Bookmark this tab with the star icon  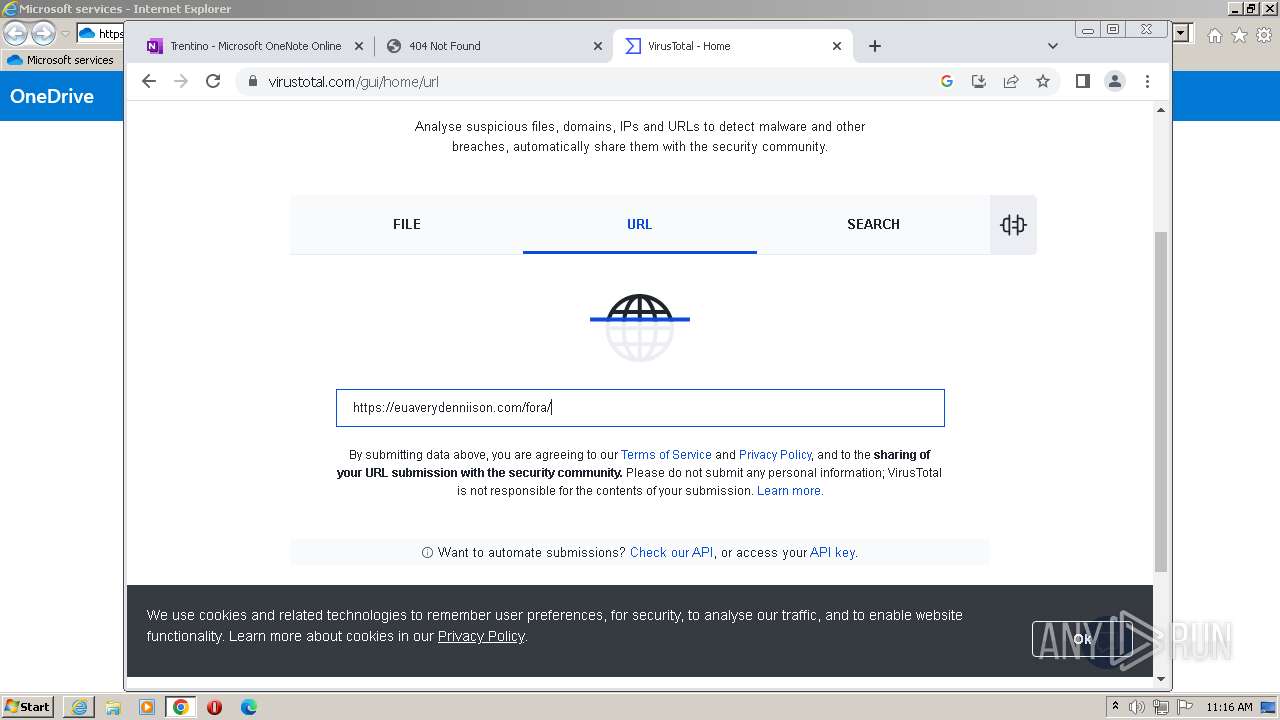coord(1043,81)
